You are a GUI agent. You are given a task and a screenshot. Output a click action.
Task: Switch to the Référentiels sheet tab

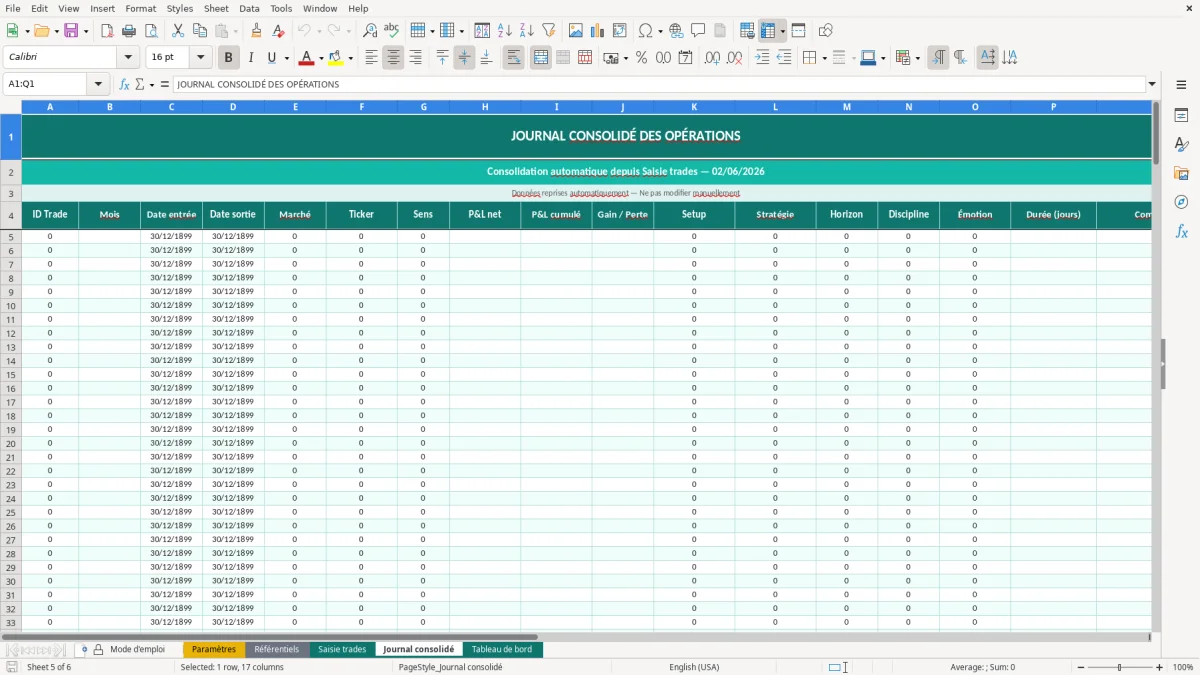coord(277,649)
